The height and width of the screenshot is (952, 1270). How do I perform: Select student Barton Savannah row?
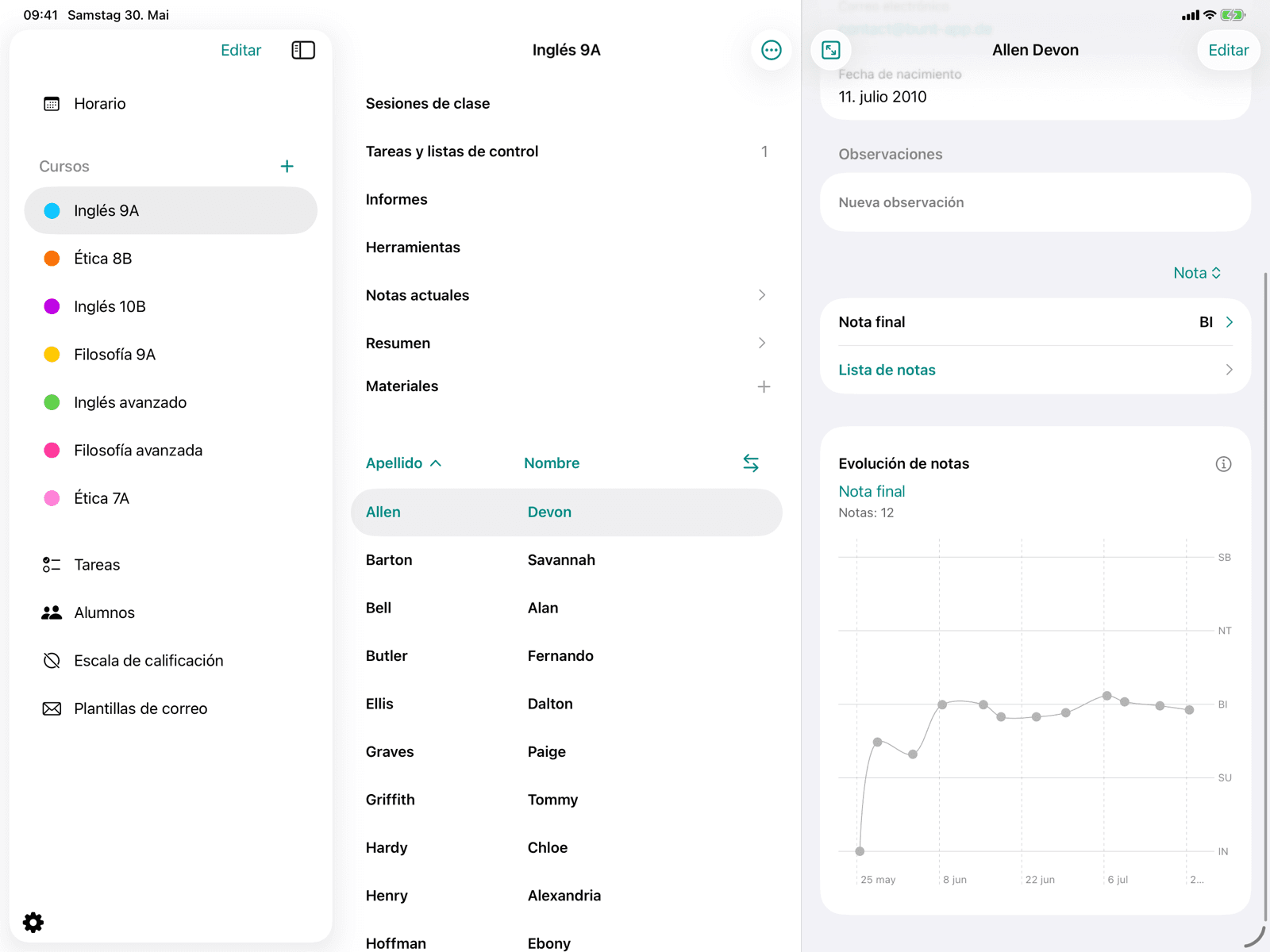(x=567, y=560)
